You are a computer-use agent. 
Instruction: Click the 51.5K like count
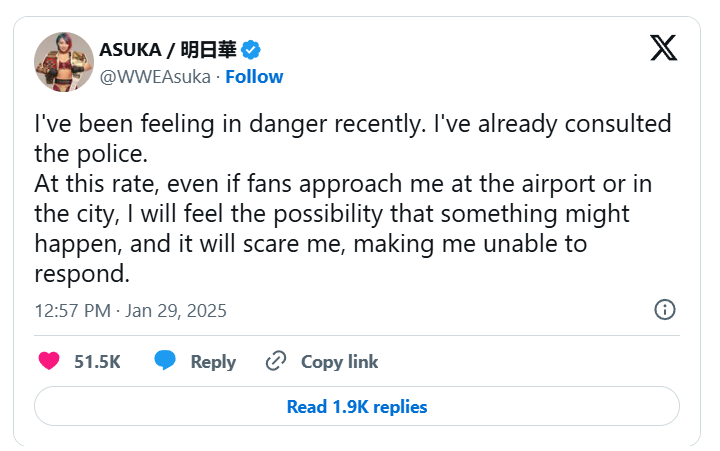[x=97, y=362]
